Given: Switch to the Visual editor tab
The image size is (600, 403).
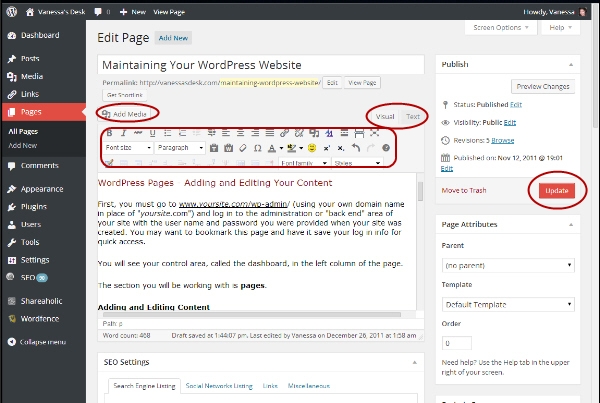Looking at the screenshot, I should pos(385,116).
